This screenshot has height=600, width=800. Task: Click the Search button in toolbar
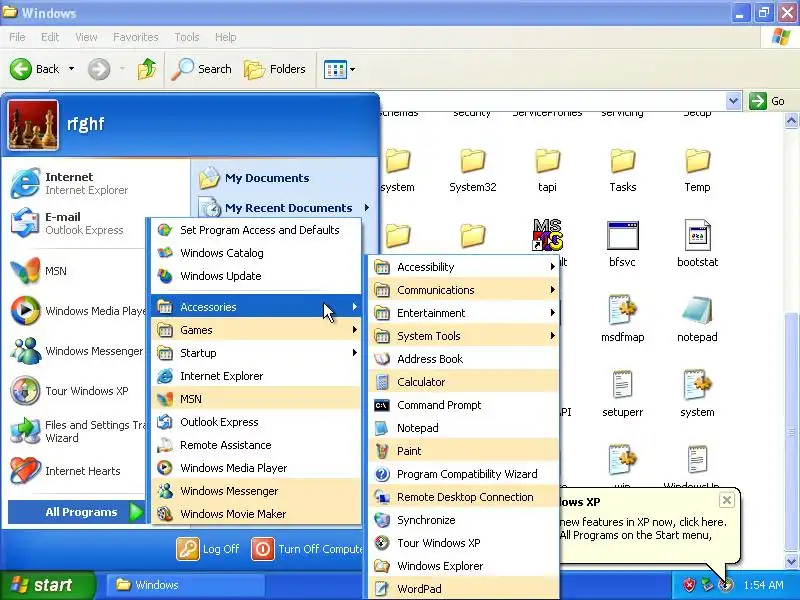point(202,69)
